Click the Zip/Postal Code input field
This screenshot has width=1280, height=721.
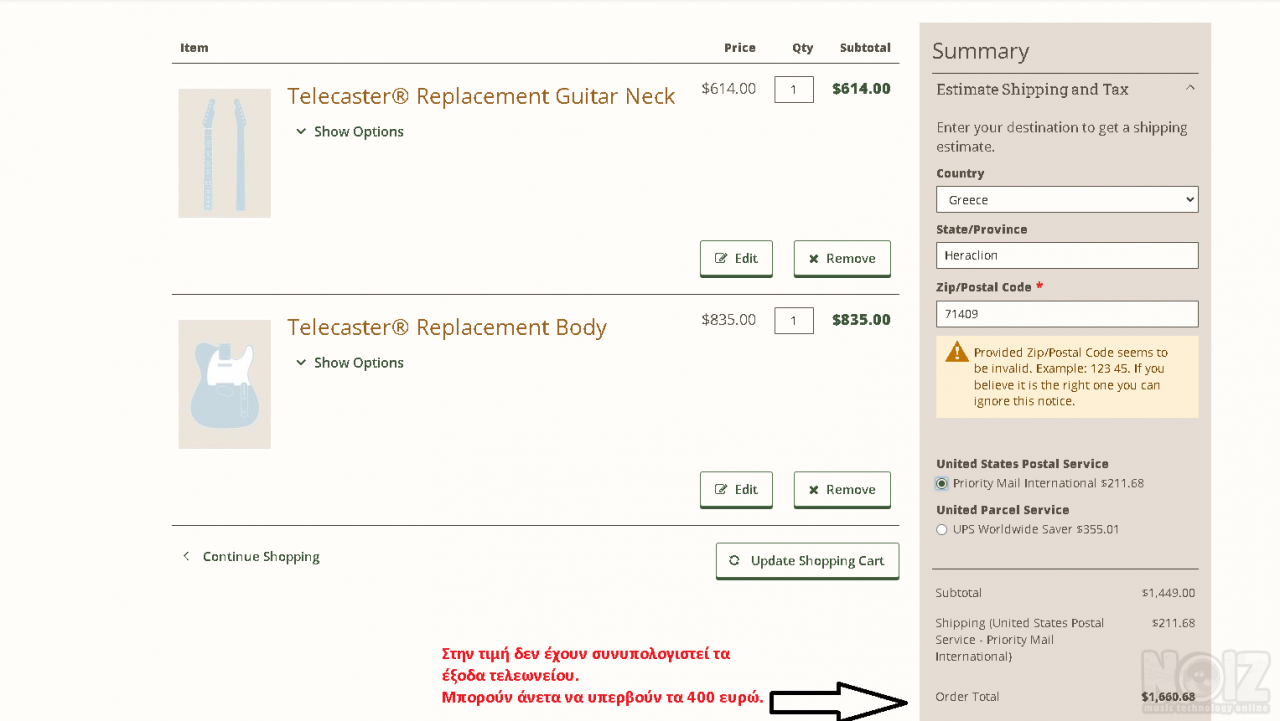1067,314
